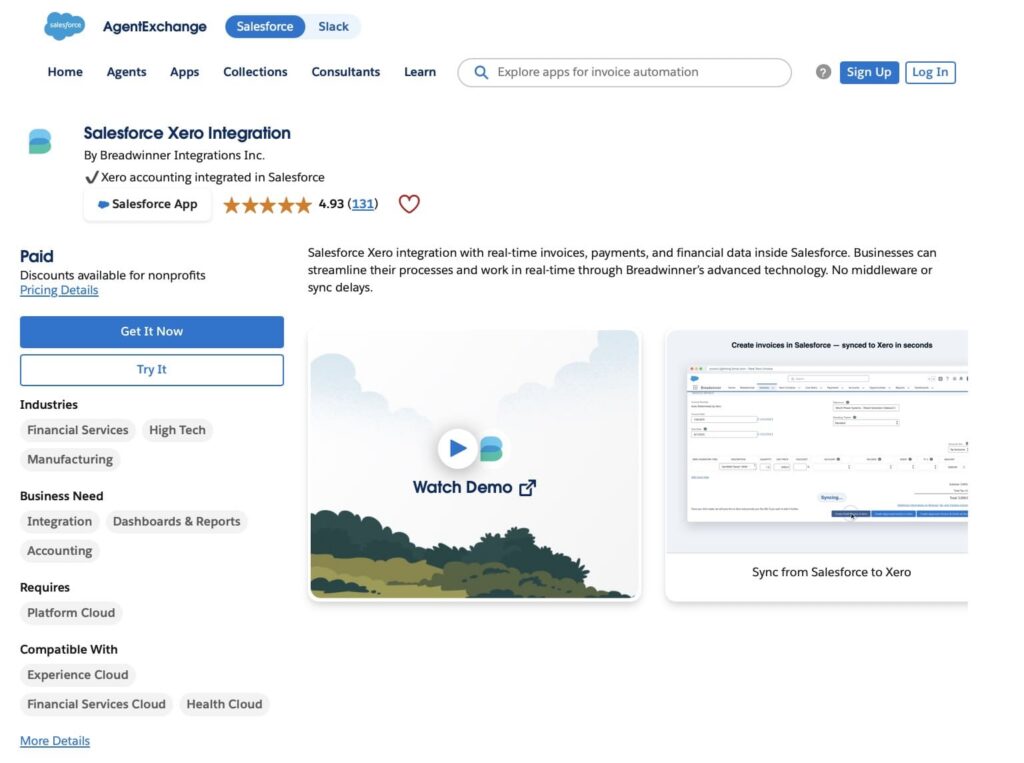This screenshot has width=1024, height=763.
Task: Select the Health Cloud tag
Action: (224, 704)
